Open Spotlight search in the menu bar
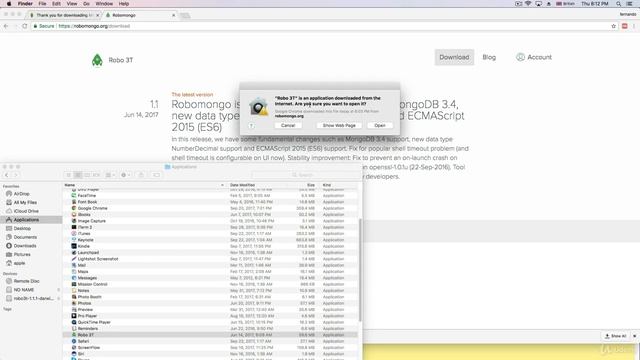 pyautogui.click(x=619, y=4)
